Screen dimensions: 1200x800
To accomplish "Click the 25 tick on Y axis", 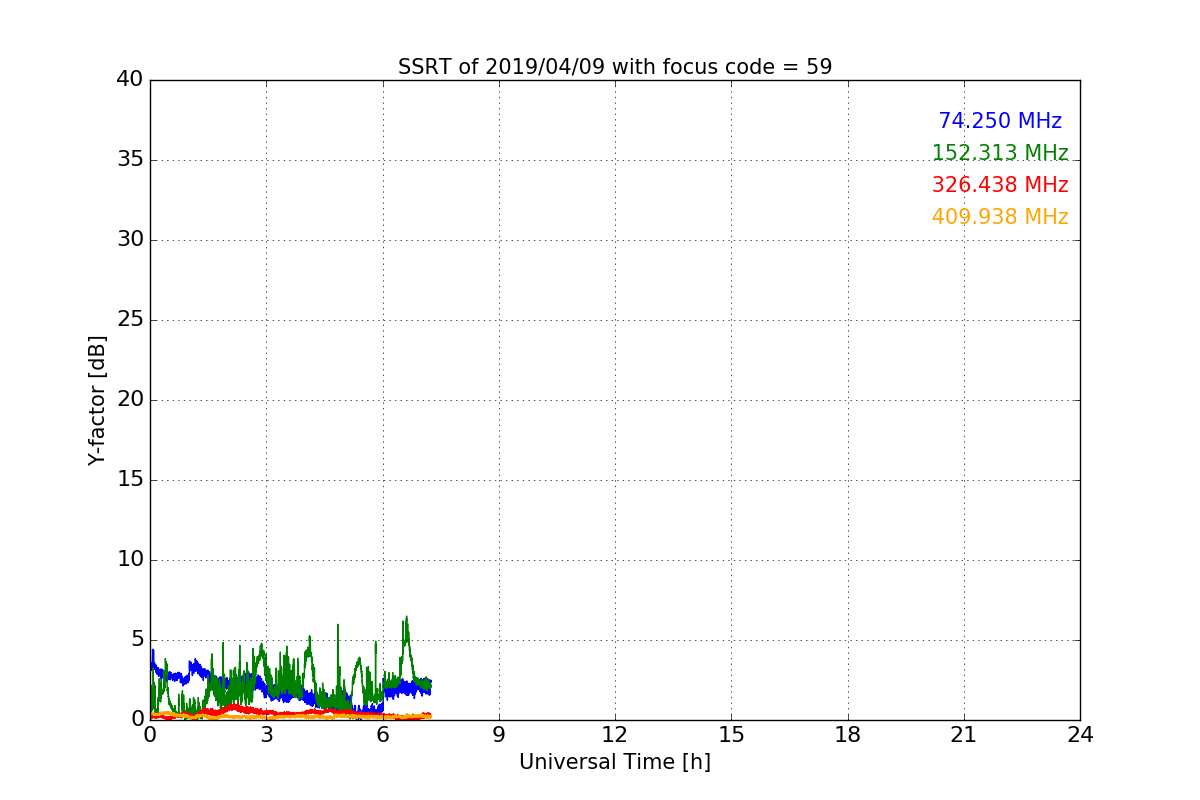I will tap(130, 320).
